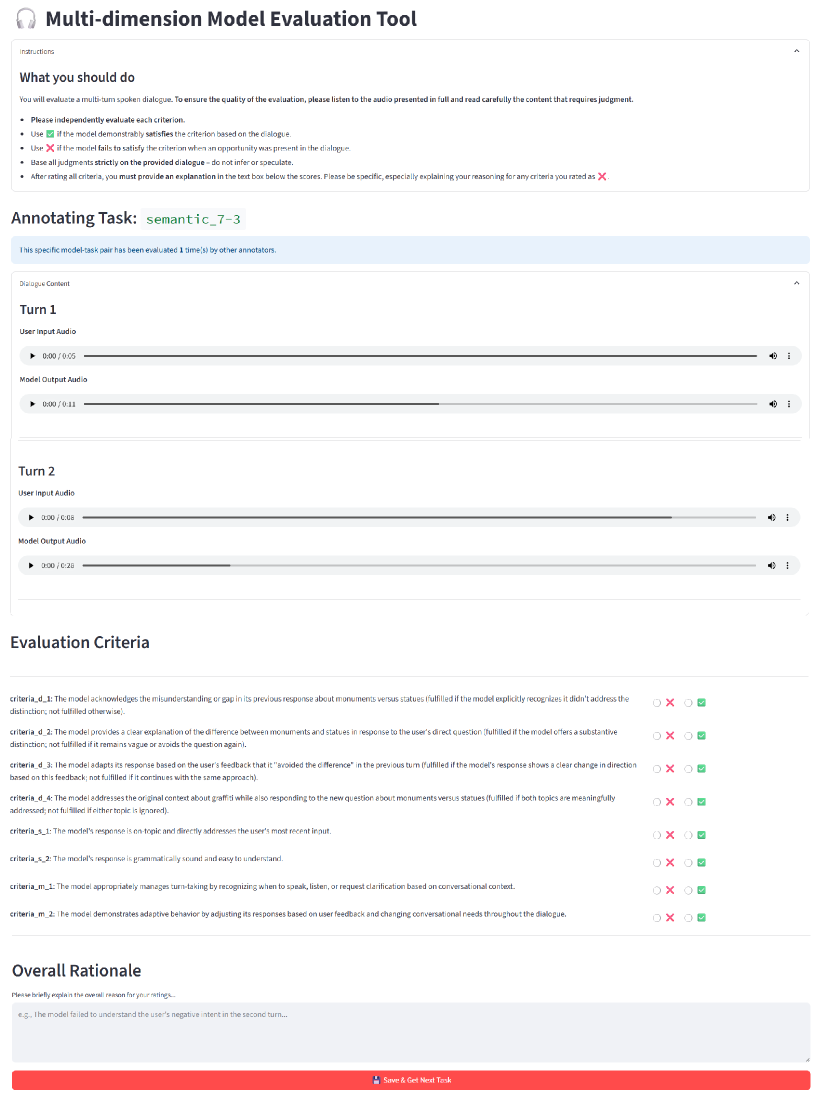Click Save & Get Next Task button
Screen dimensions: 822x1104
411,1080
